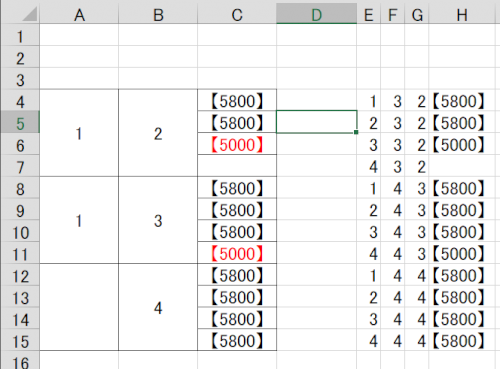Select cell C4 containing 【5800】
Image resolution: width=500 pixels, height=369 pixels.
237,100
